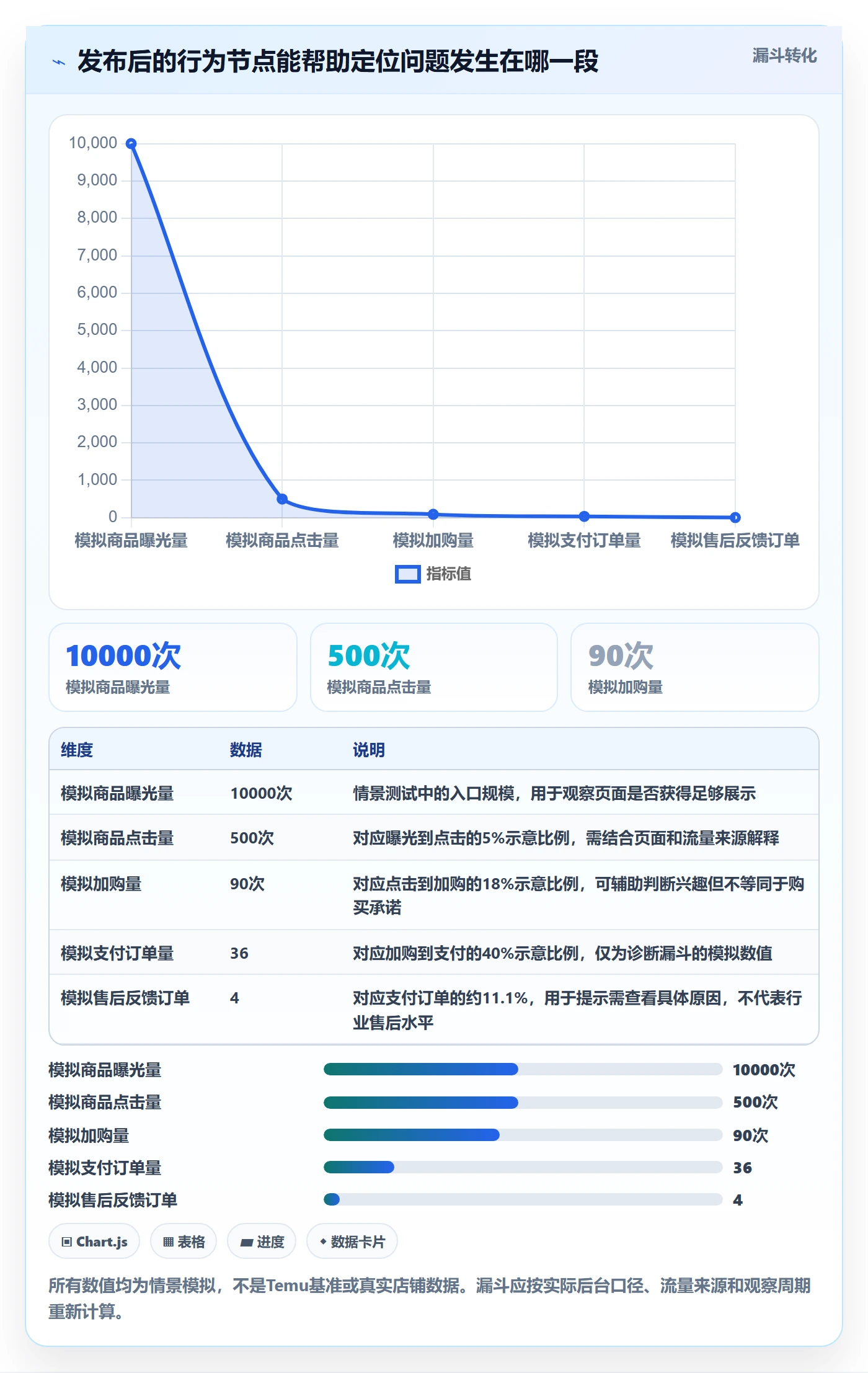Click the chart data point for 模拟商品点击量

(x=282, y=499)
